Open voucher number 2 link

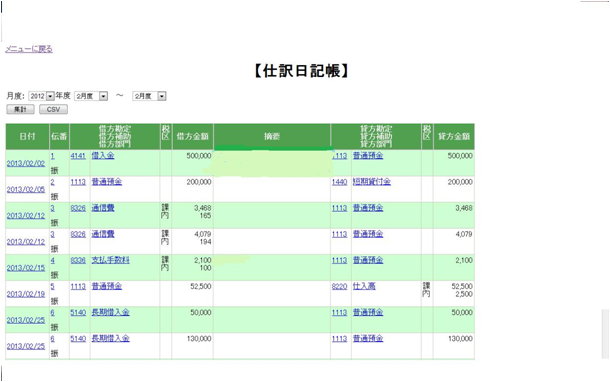coord(53,182)
